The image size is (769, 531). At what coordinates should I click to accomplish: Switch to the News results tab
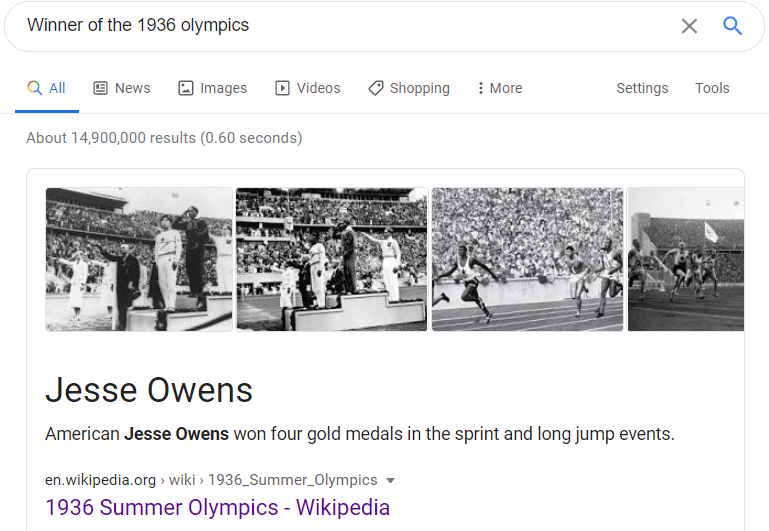pyautogui.click(x=122, y=88)
